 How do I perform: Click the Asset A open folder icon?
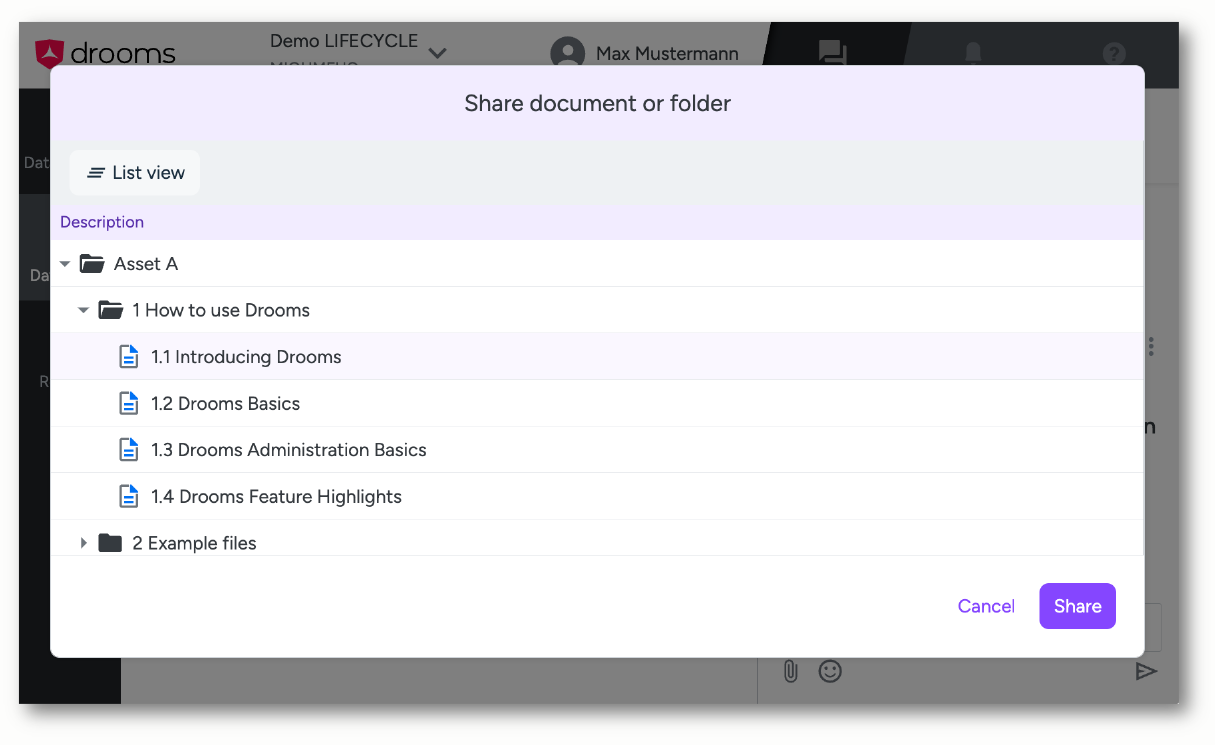92,264
